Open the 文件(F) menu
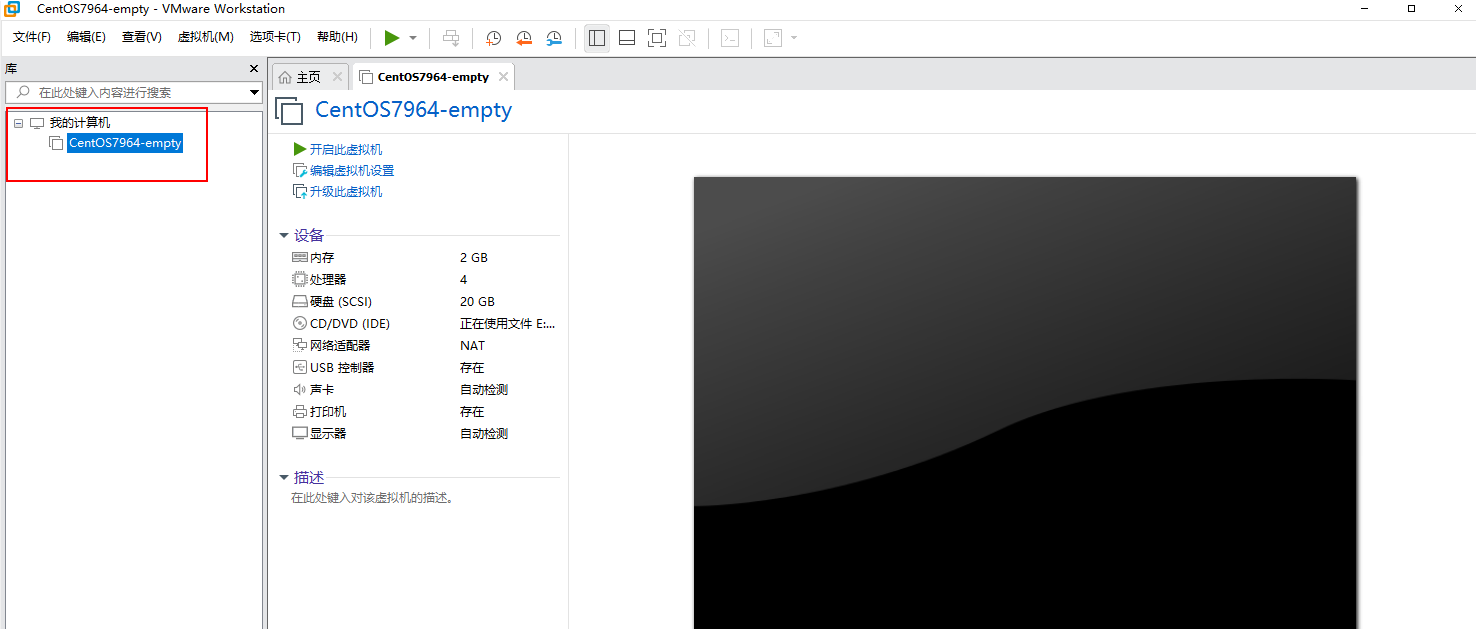Viewport: 1476px width, 629px height. tap(32, 37)
